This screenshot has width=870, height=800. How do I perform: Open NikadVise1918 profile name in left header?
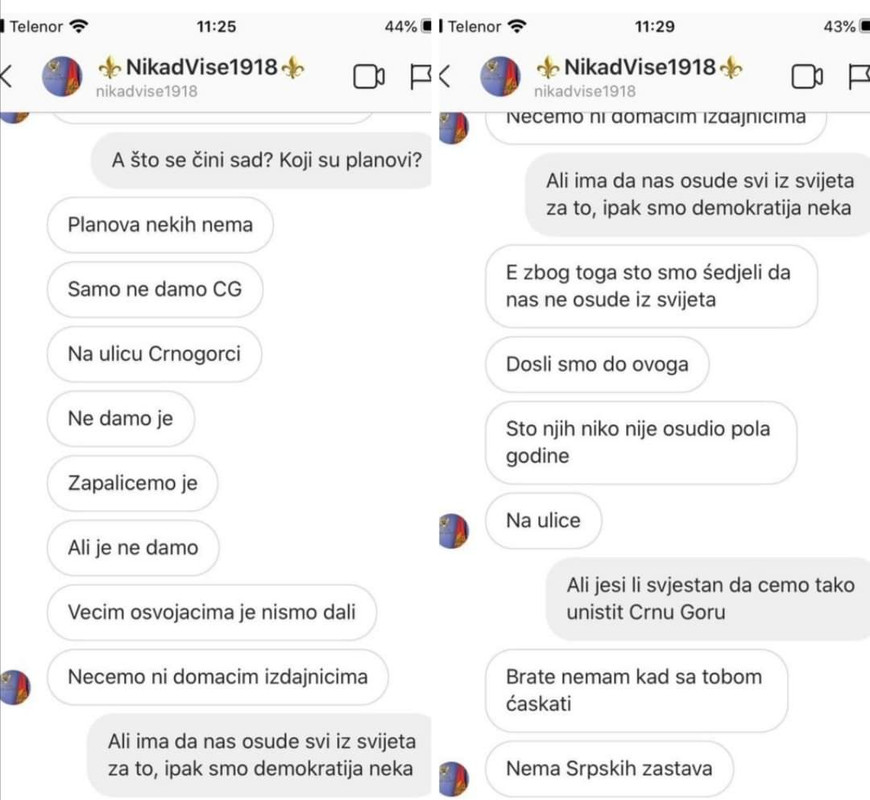click(x=201, y=67)
